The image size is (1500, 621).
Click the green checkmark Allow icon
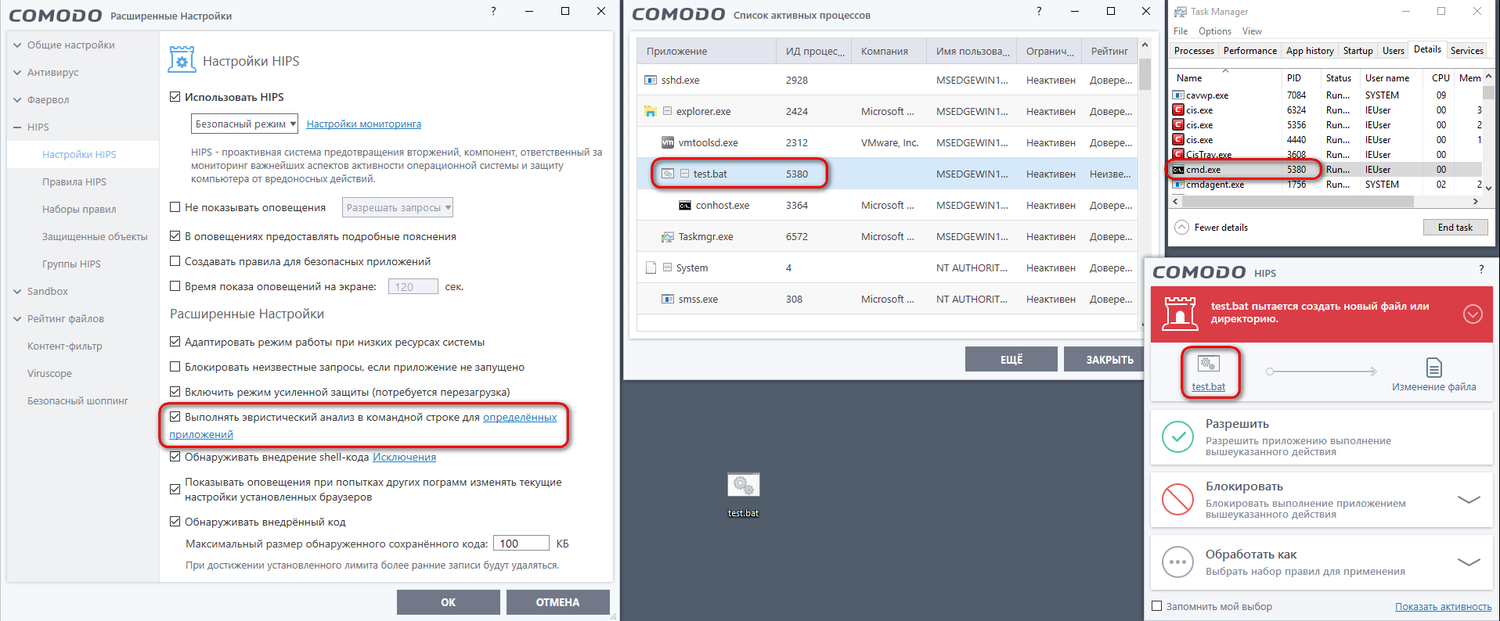point(1180,436)
